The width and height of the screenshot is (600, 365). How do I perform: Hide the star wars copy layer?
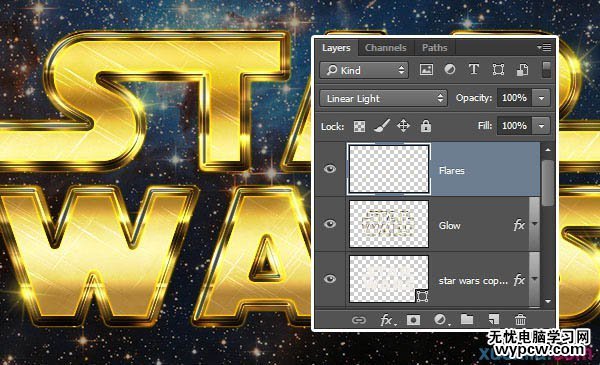point(330,279)
